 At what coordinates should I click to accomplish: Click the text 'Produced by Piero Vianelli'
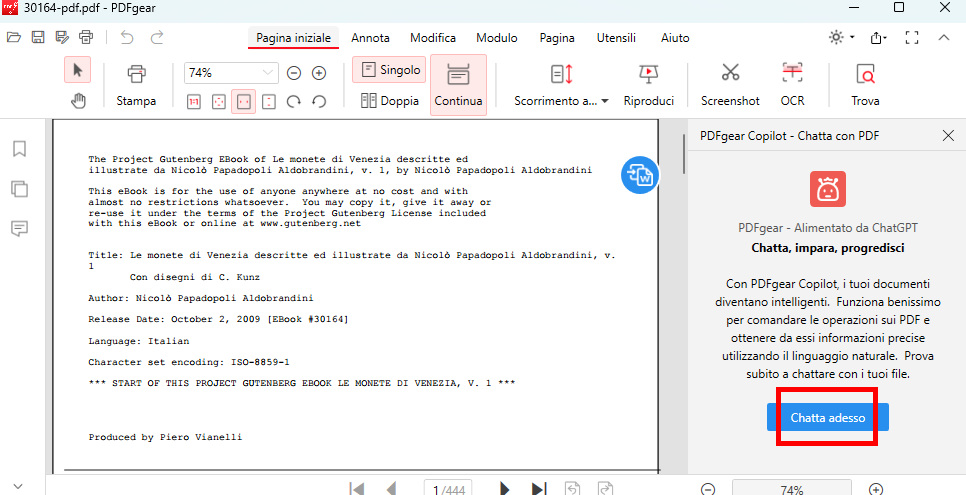click(x=165, y=437)
